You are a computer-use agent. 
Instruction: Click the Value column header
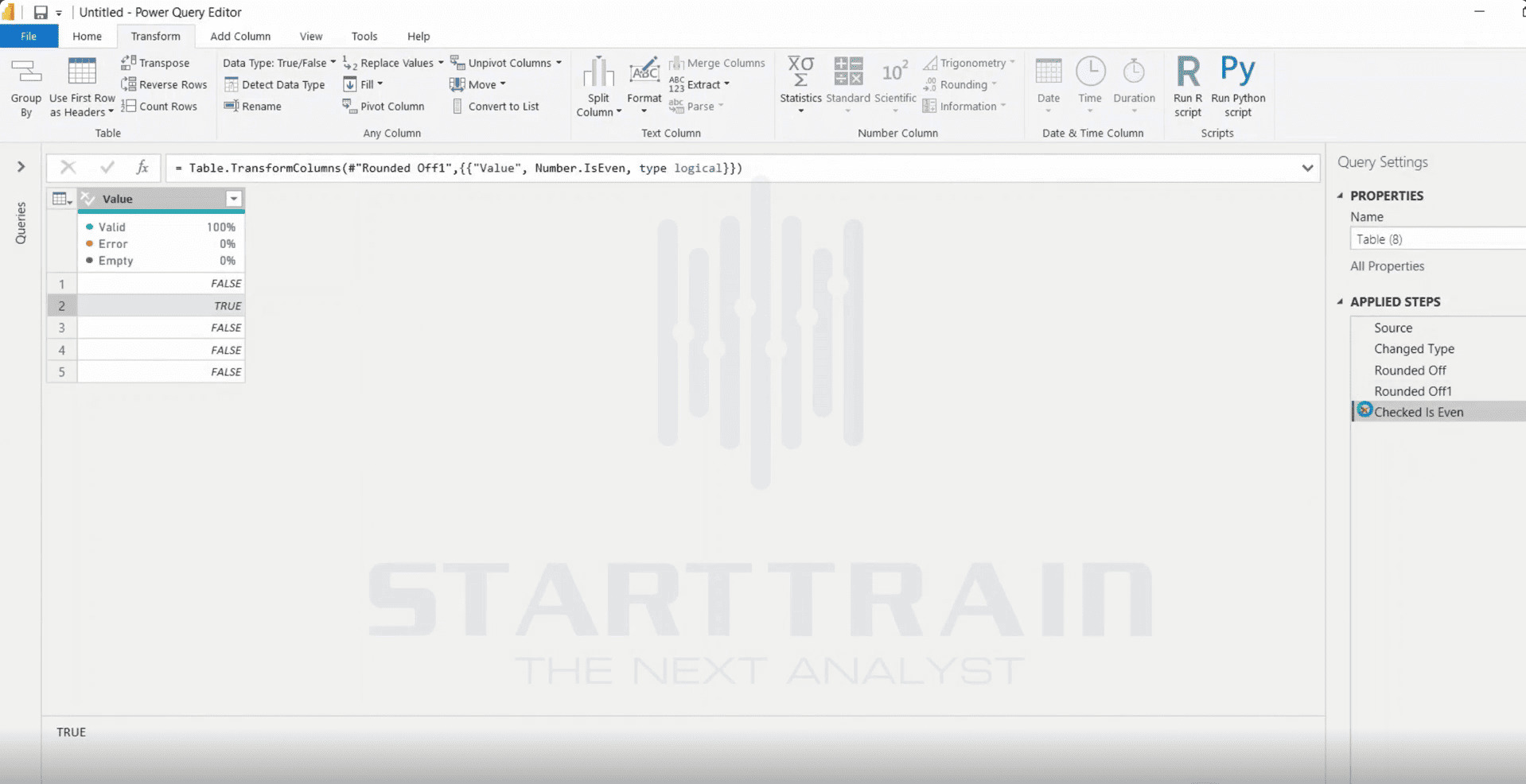(x=162, y=199)
